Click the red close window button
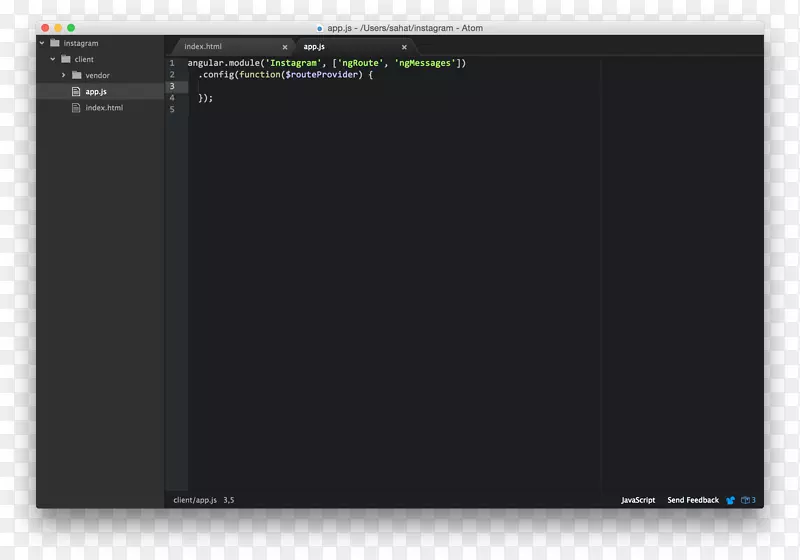Screen dimensions: 800x560 [x=45, y=28]
